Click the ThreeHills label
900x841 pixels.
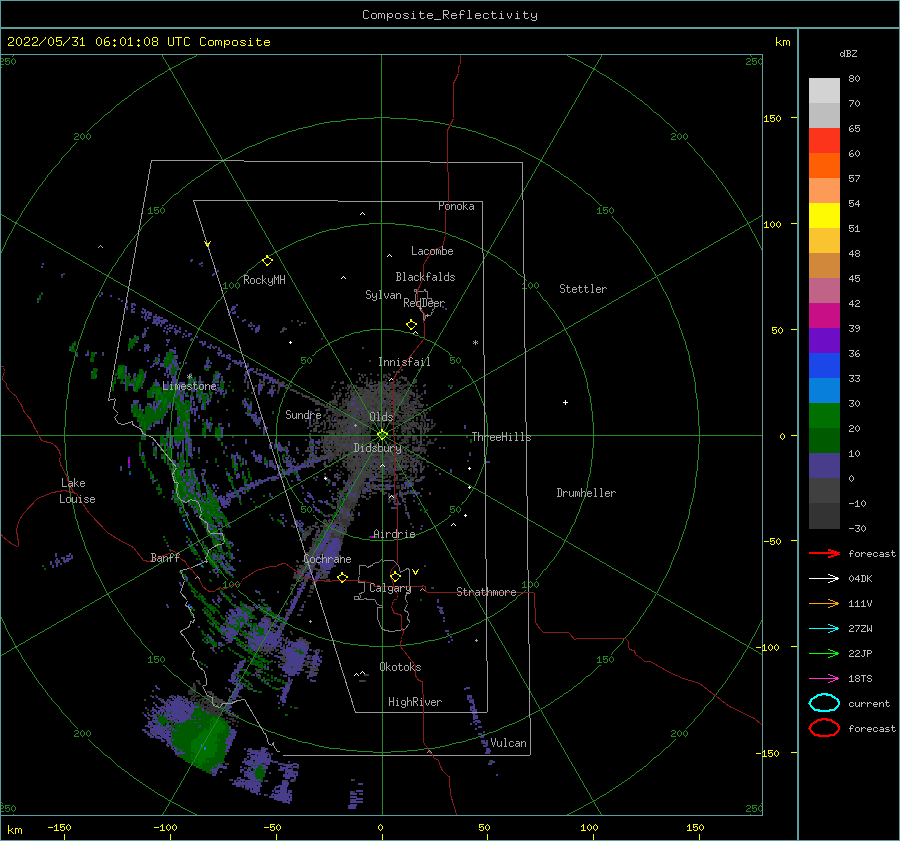pyautogui.click(x=502, y=437)
